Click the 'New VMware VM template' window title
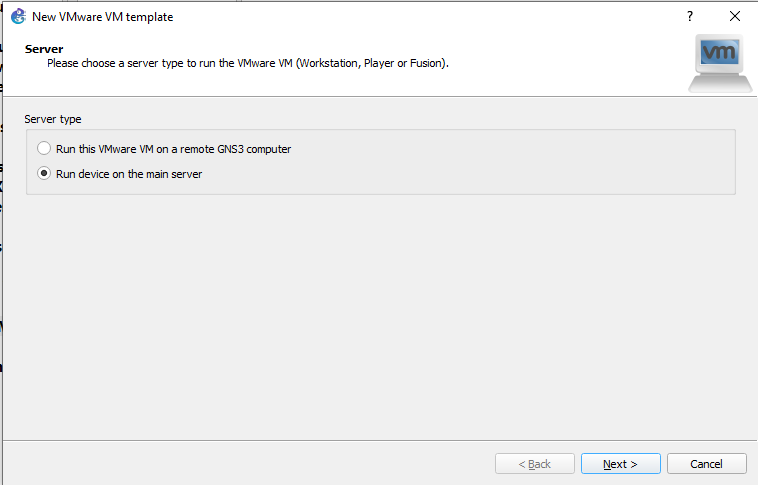The height and width of the screenshot is (485, 758). (x=102, y=17)
